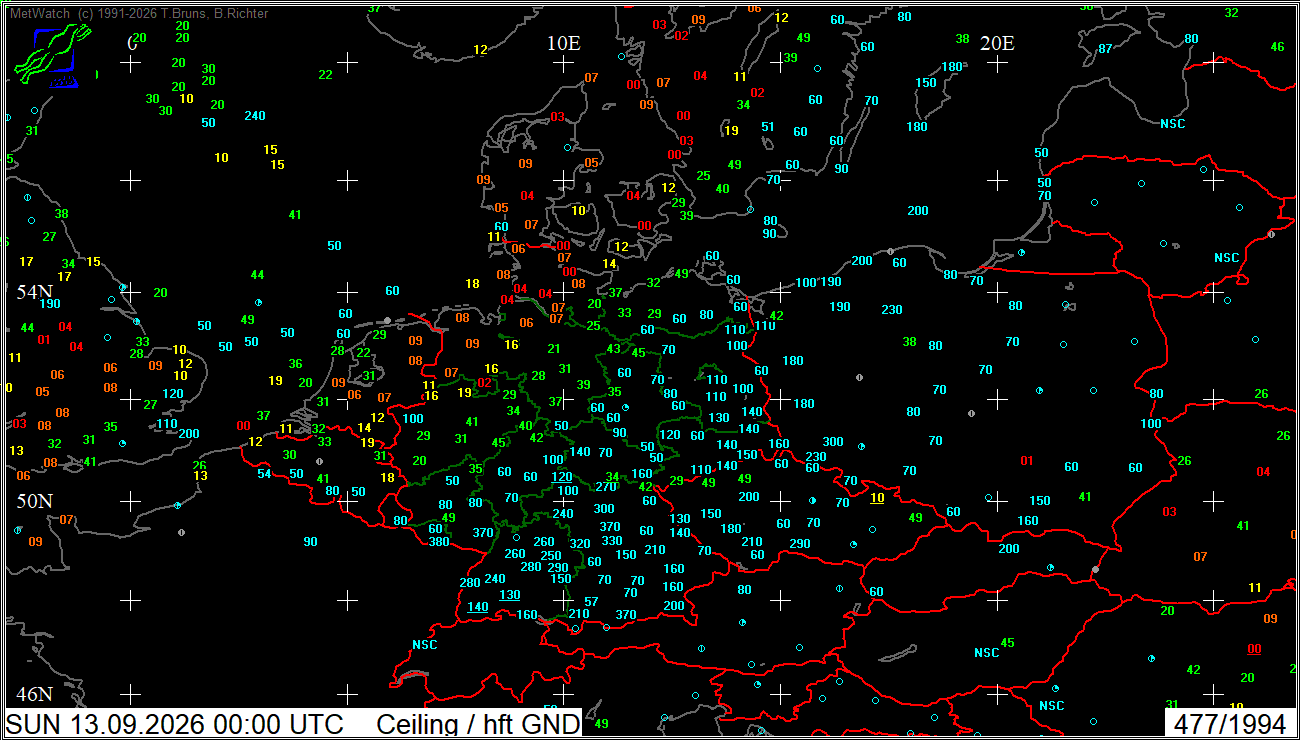Click the 50N latitude label
This screenshot has height=740, width=1300.
click(x=34, y=500)
